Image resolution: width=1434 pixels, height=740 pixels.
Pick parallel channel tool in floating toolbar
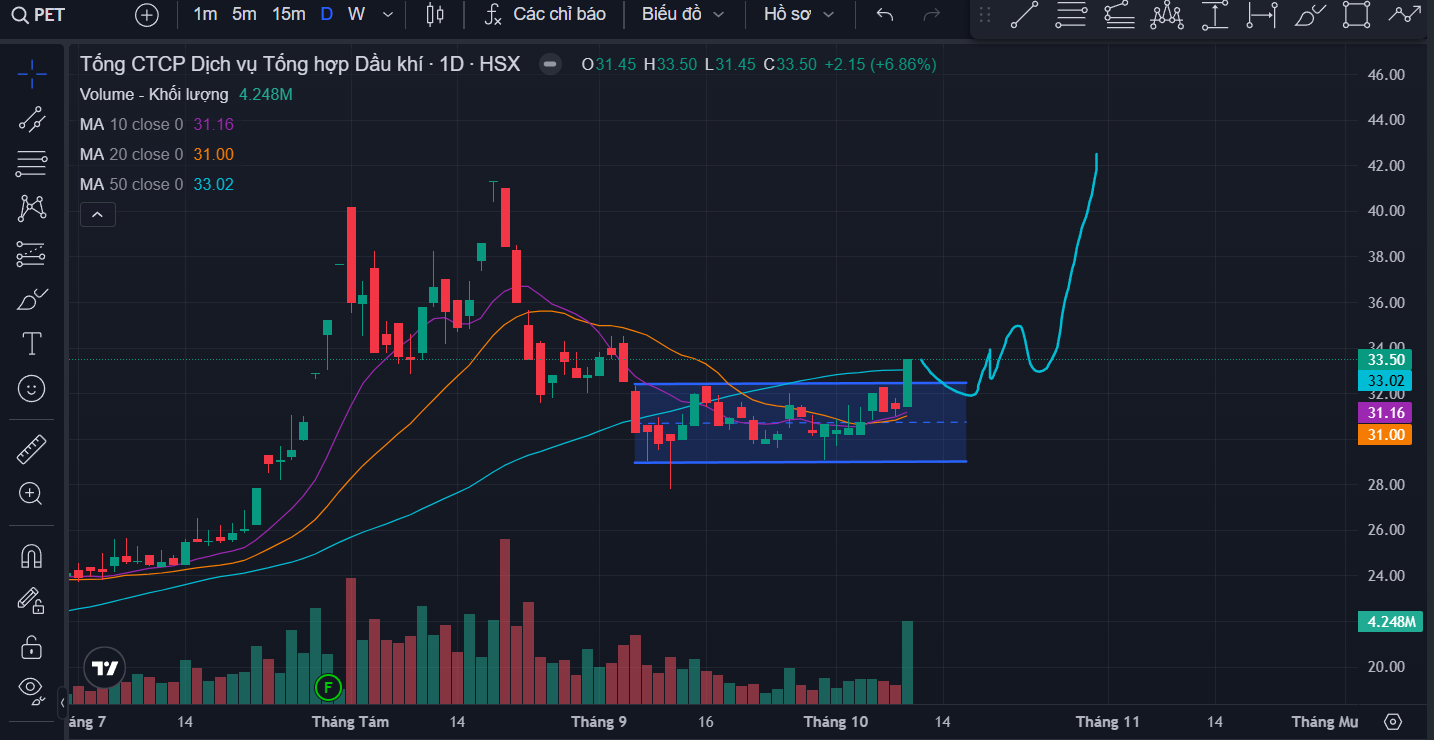click(1120, 15)
